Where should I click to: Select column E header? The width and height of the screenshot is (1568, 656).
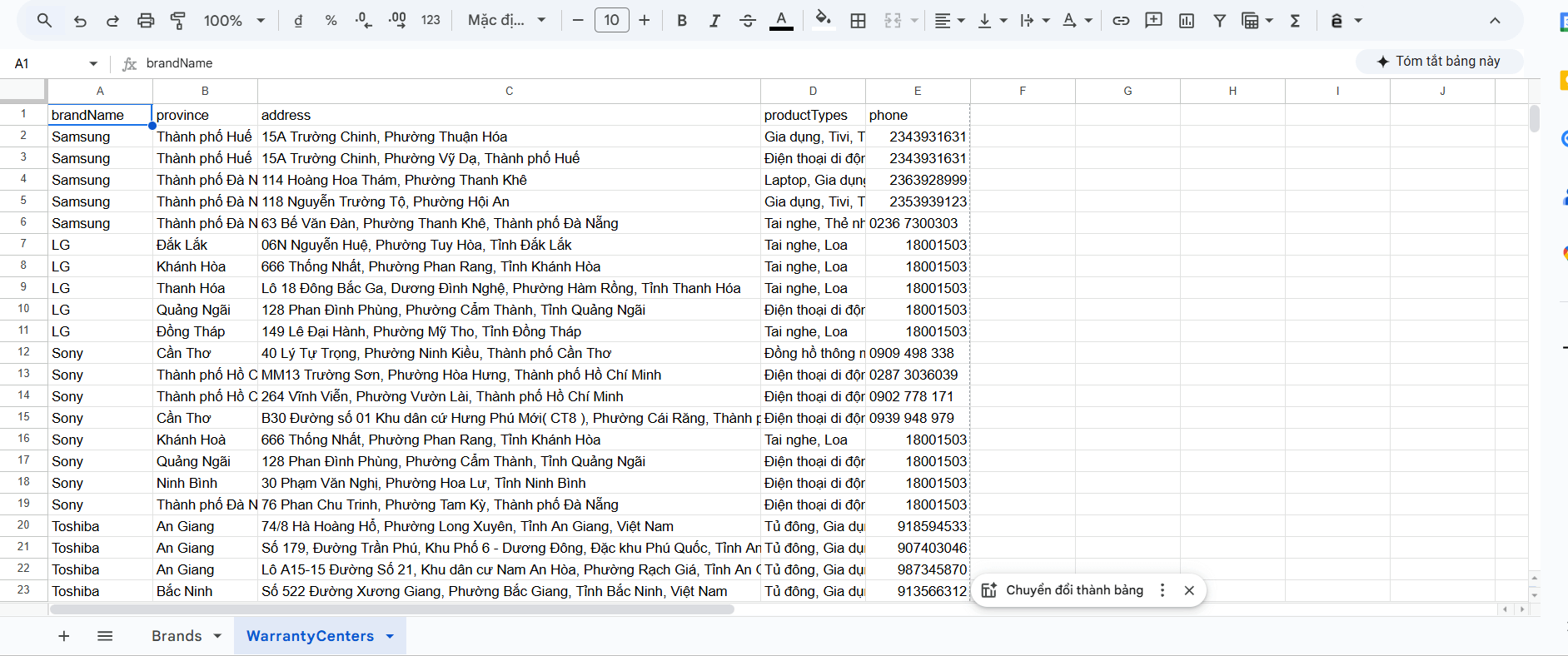(918, 91)
